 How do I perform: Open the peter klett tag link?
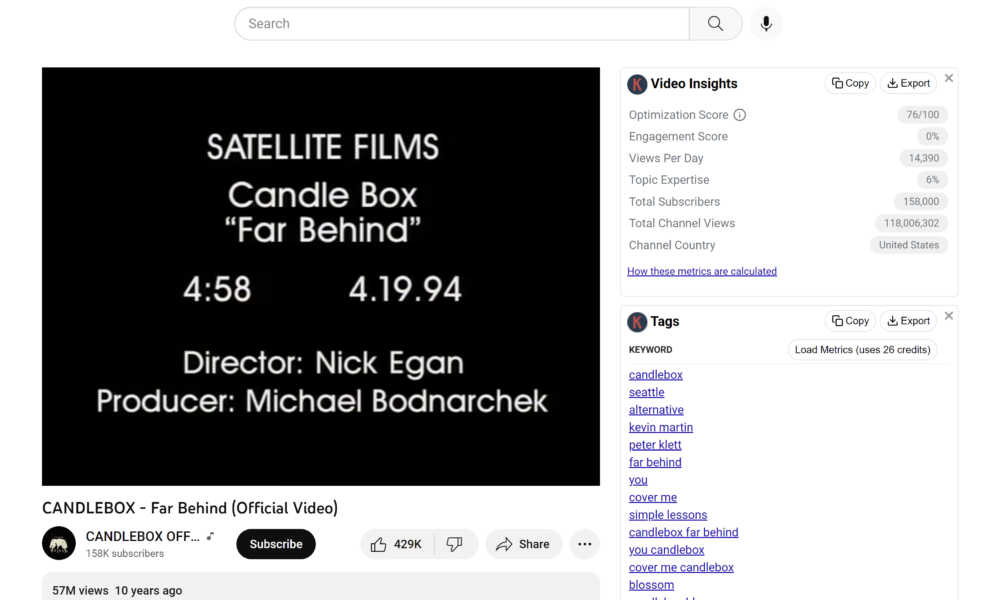[655, 445]
